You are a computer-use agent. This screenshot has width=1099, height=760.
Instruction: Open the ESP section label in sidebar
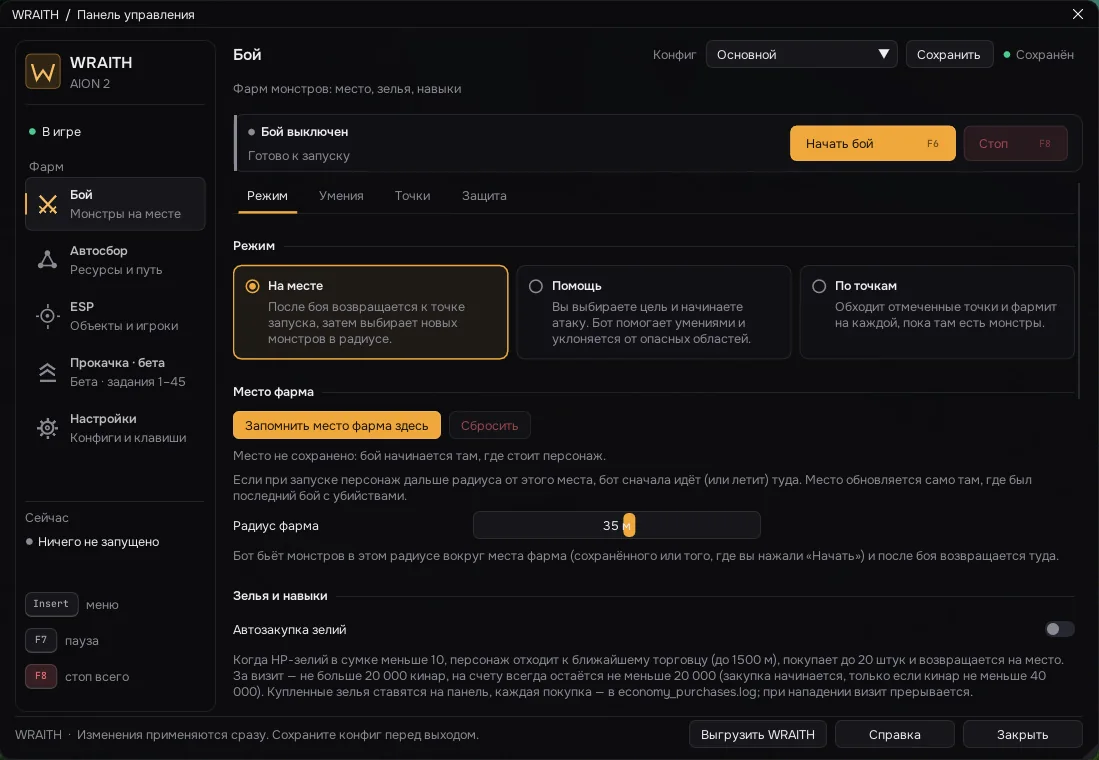coord(81,307)
